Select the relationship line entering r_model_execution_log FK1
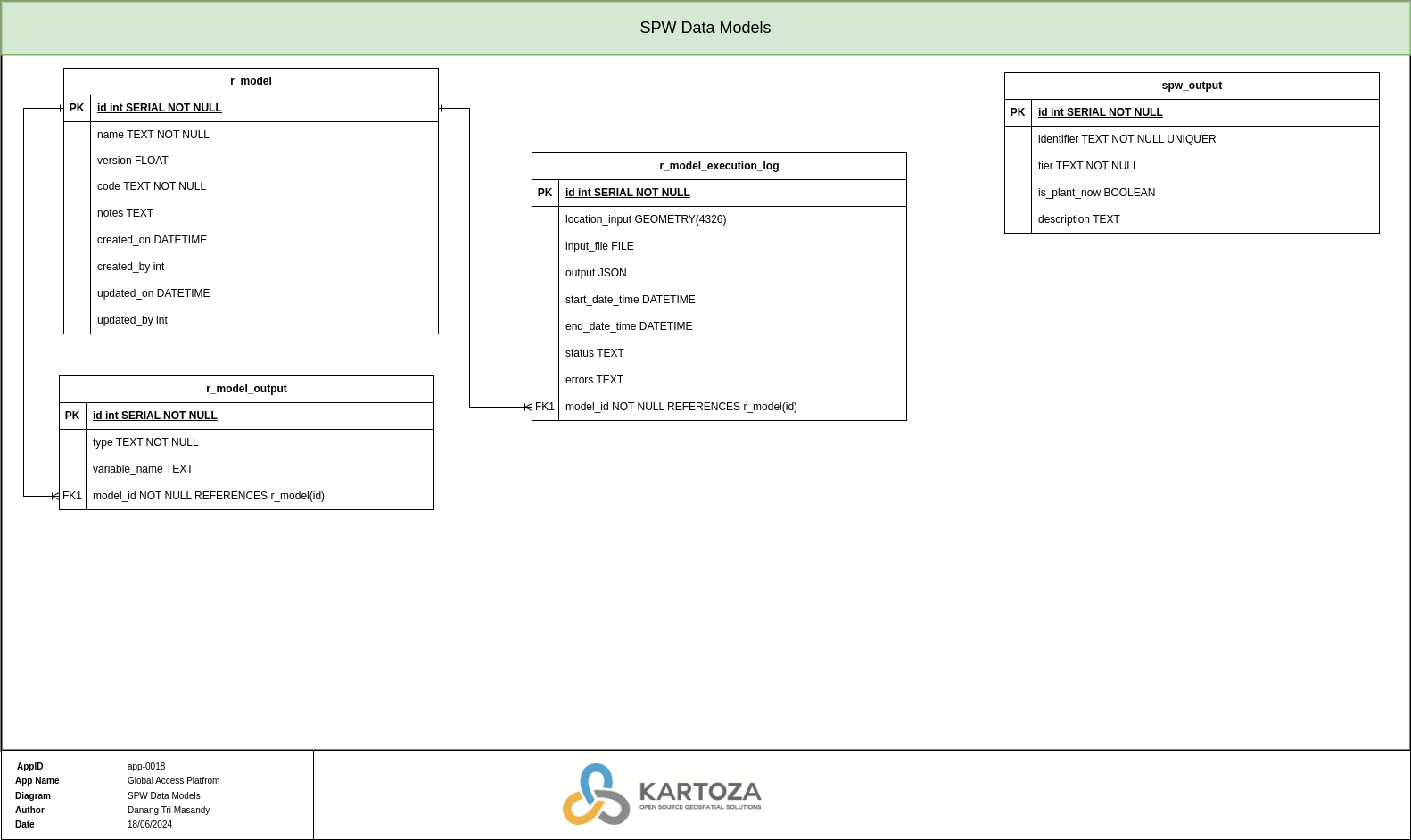The image size is (1411, 840). pyautogui.click(x=470, y=259)
